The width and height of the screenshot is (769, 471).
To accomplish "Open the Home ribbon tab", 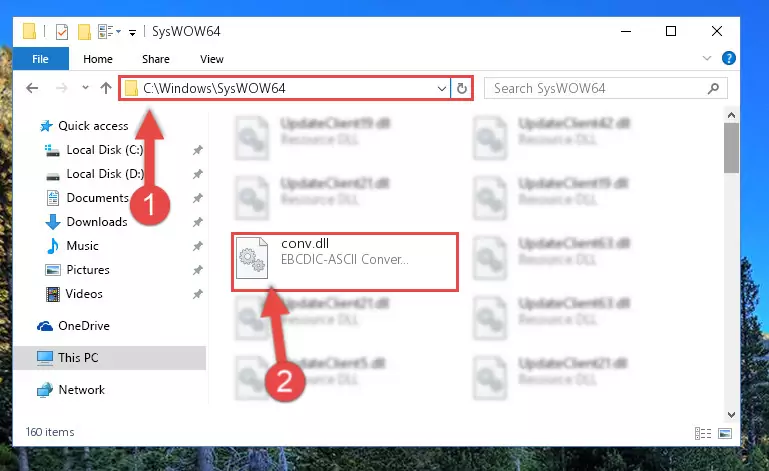I will pos(98,59).
